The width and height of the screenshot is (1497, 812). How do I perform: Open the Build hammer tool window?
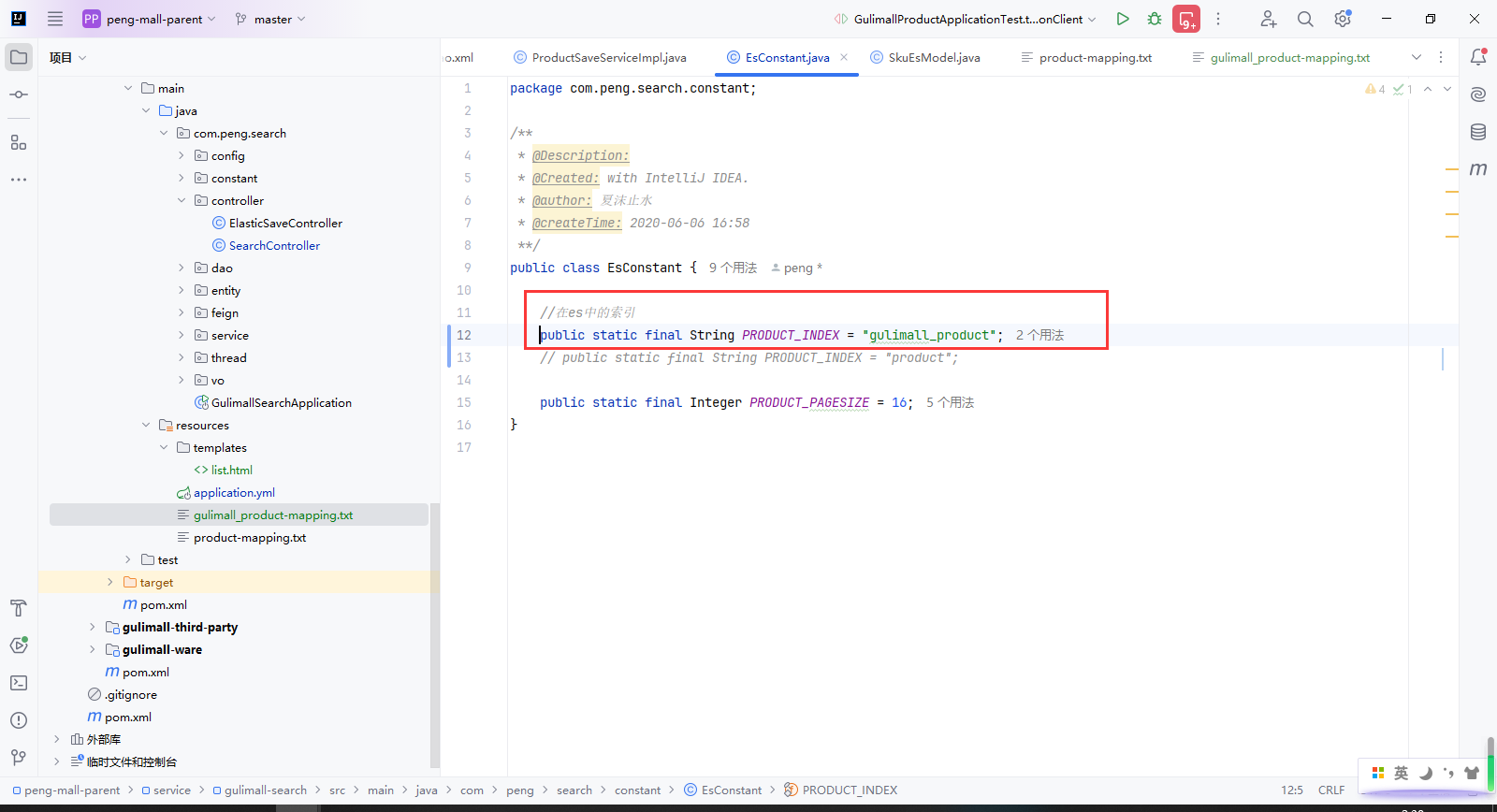[x=19, y=608]
